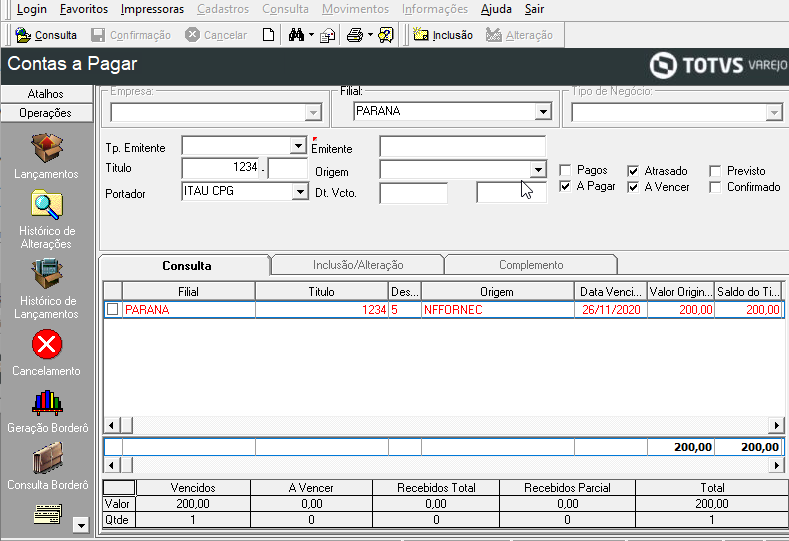Open Geração Borderô chart icon
The image size is (789, 541).
(x=47, y=403)
